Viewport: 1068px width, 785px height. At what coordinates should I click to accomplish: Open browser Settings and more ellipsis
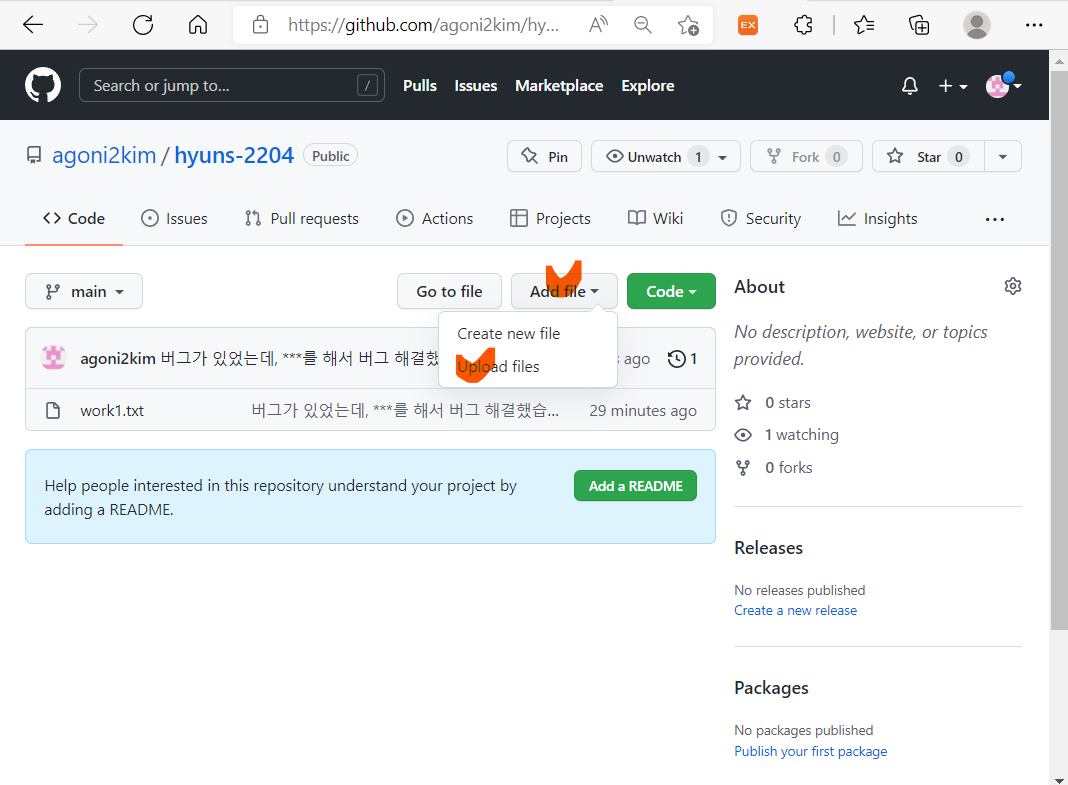coord(1033,25)
